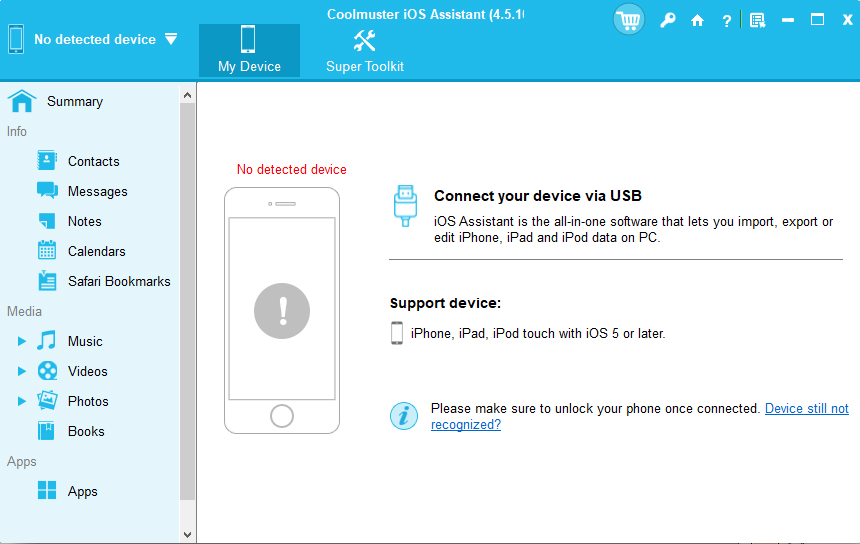
Task: Click the Notes icon in sidebar
Action: [x=47, y=221]
